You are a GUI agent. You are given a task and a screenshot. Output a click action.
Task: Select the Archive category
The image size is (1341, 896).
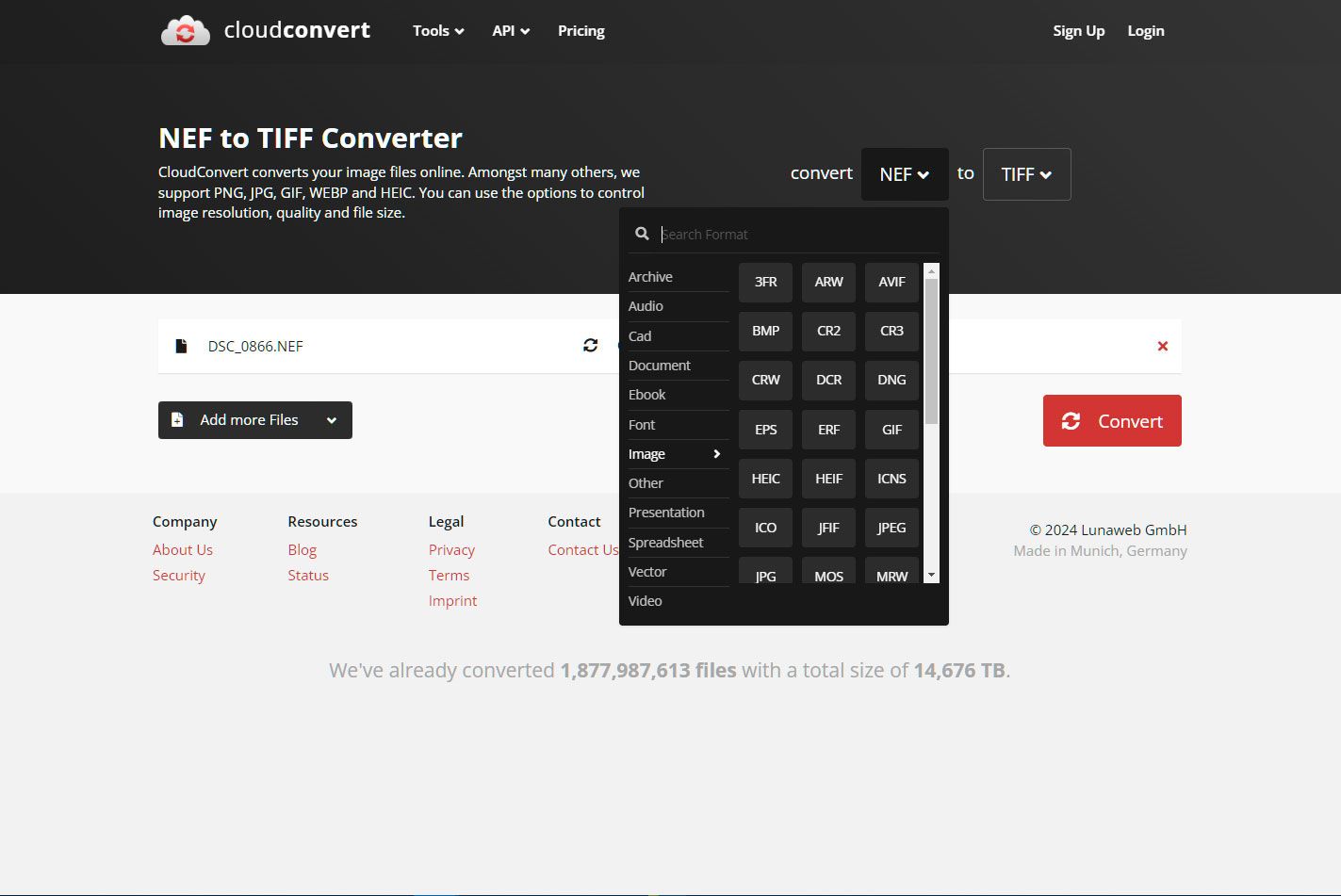[x=679, y=277]
